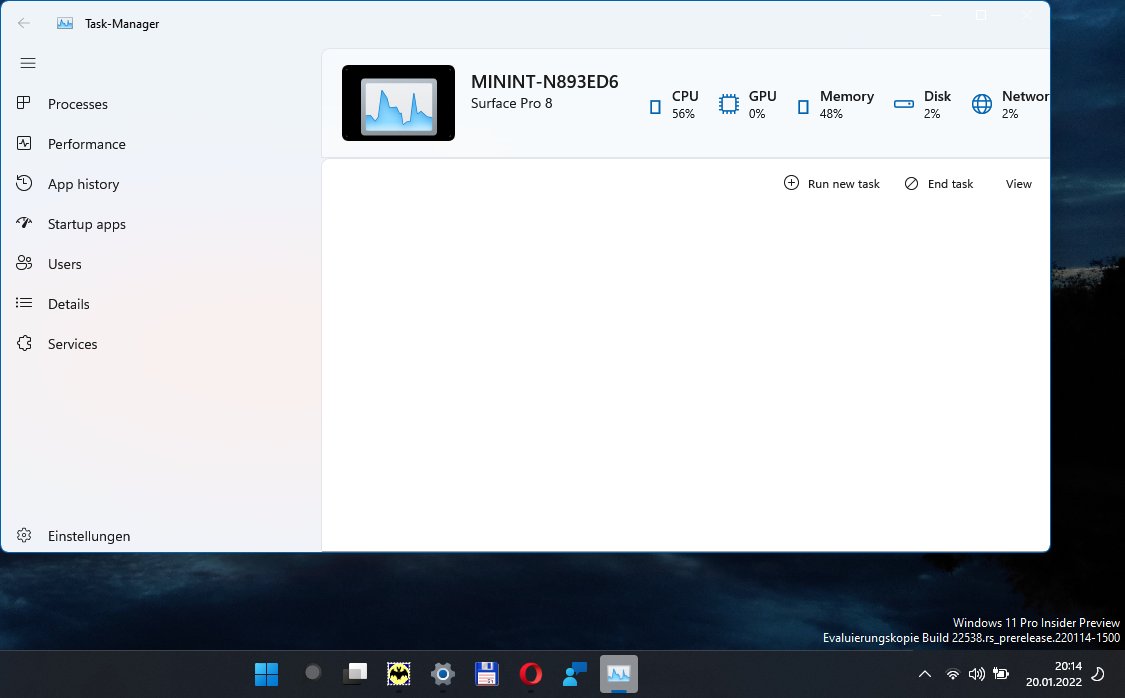
Task: Click the battery tray icon
Action: pos(1001,674)
